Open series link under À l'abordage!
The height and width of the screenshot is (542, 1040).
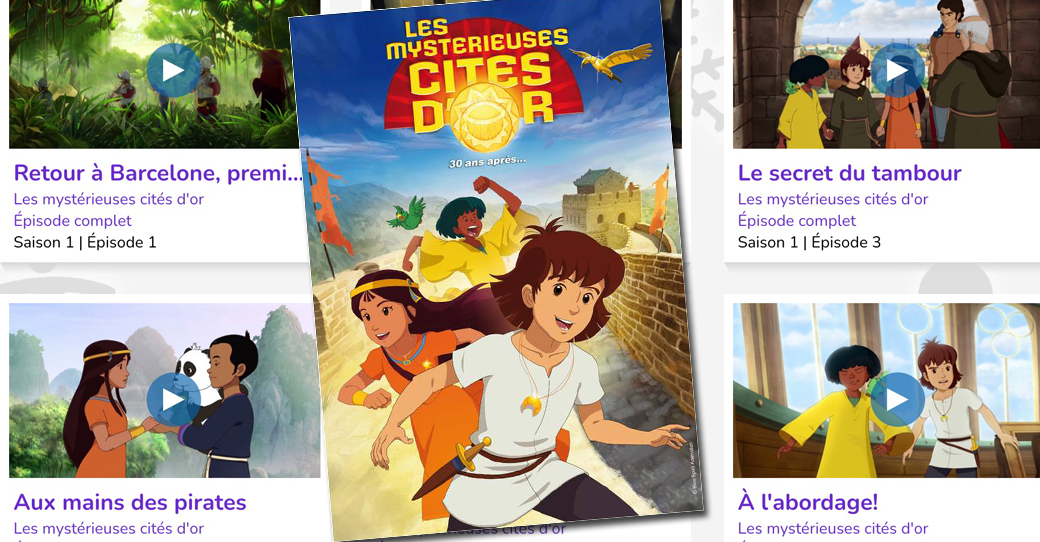(x=833, y=528)
